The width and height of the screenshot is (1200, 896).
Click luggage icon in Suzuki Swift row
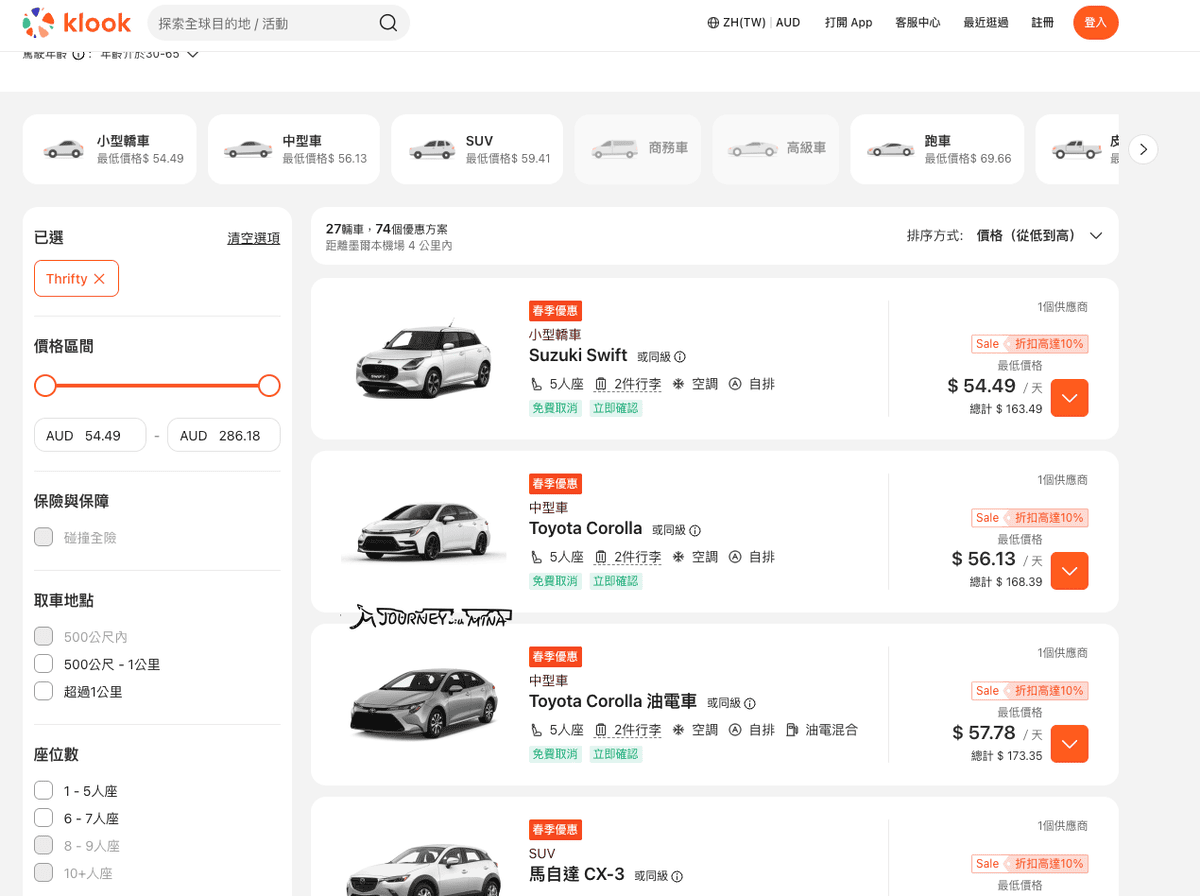[601, 384]
